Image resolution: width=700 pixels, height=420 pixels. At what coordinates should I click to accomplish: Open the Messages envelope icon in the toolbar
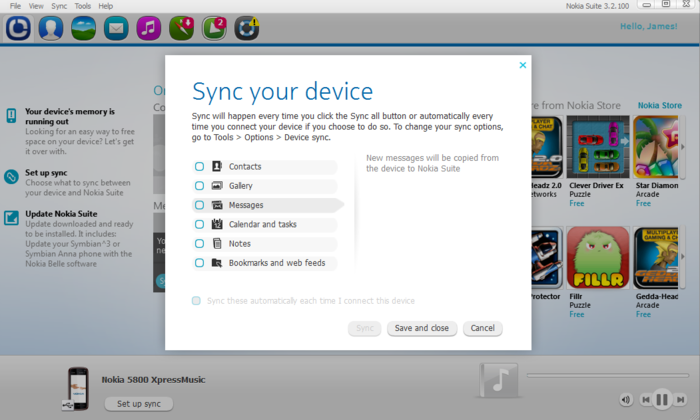point(116,28)
